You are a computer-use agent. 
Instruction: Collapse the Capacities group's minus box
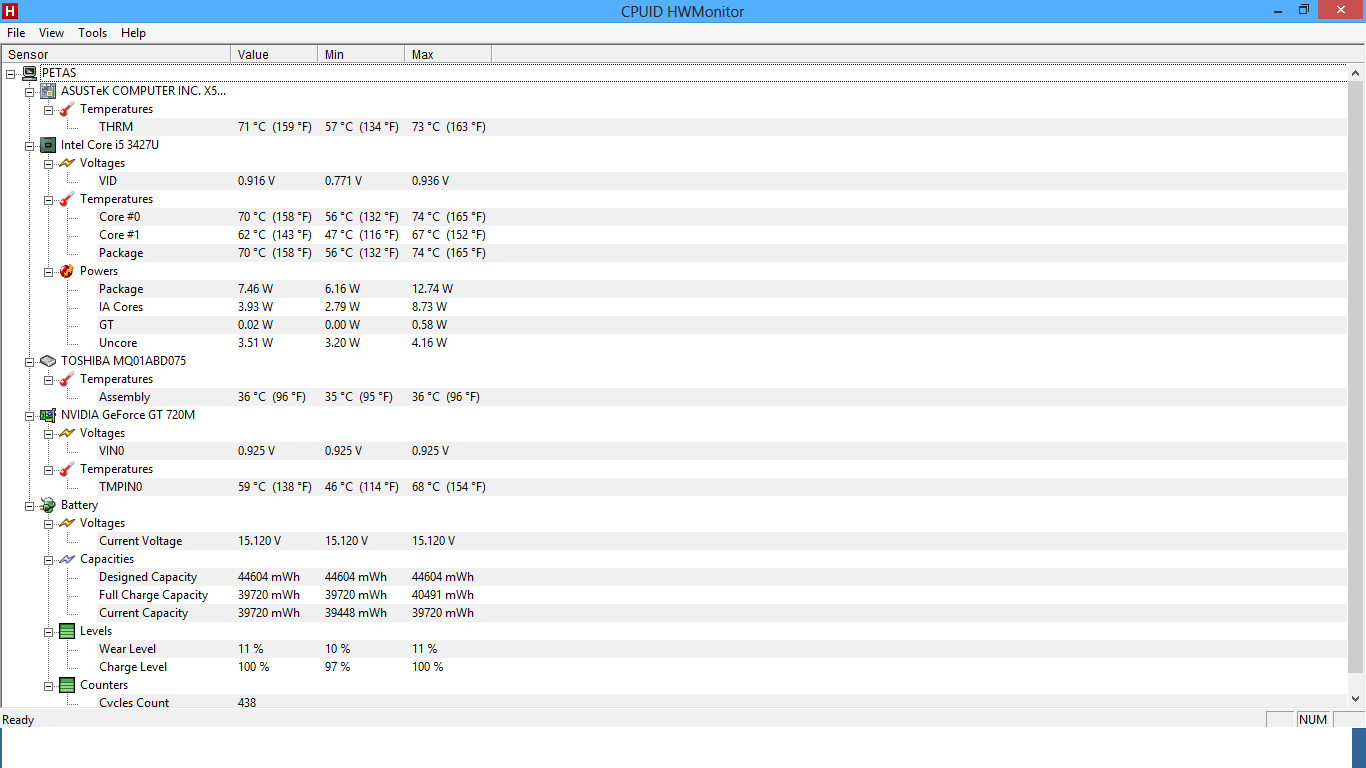click(48, 559)
